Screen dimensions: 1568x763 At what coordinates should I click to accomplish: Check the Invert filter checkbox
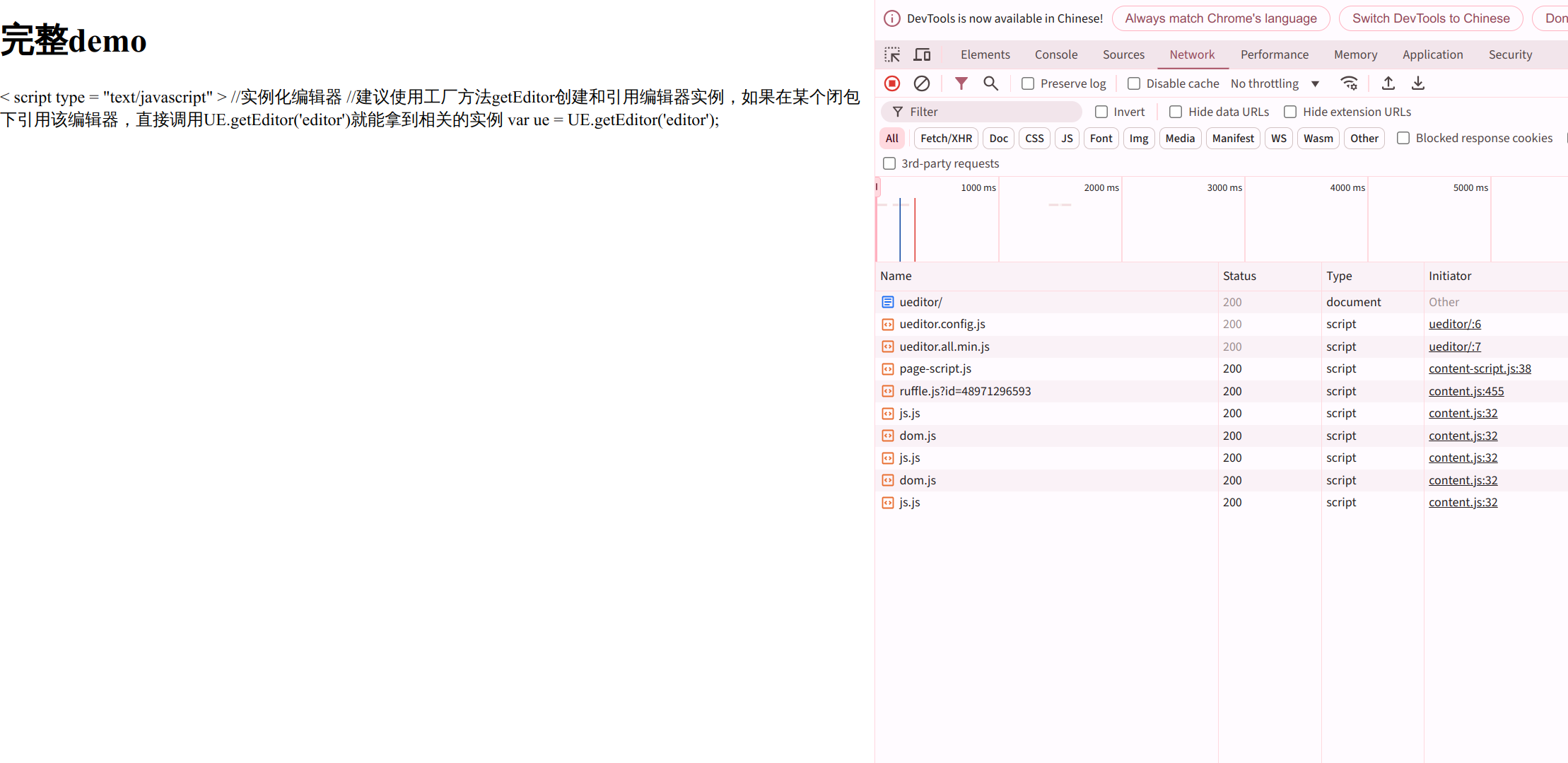[x=1101, y=112]
